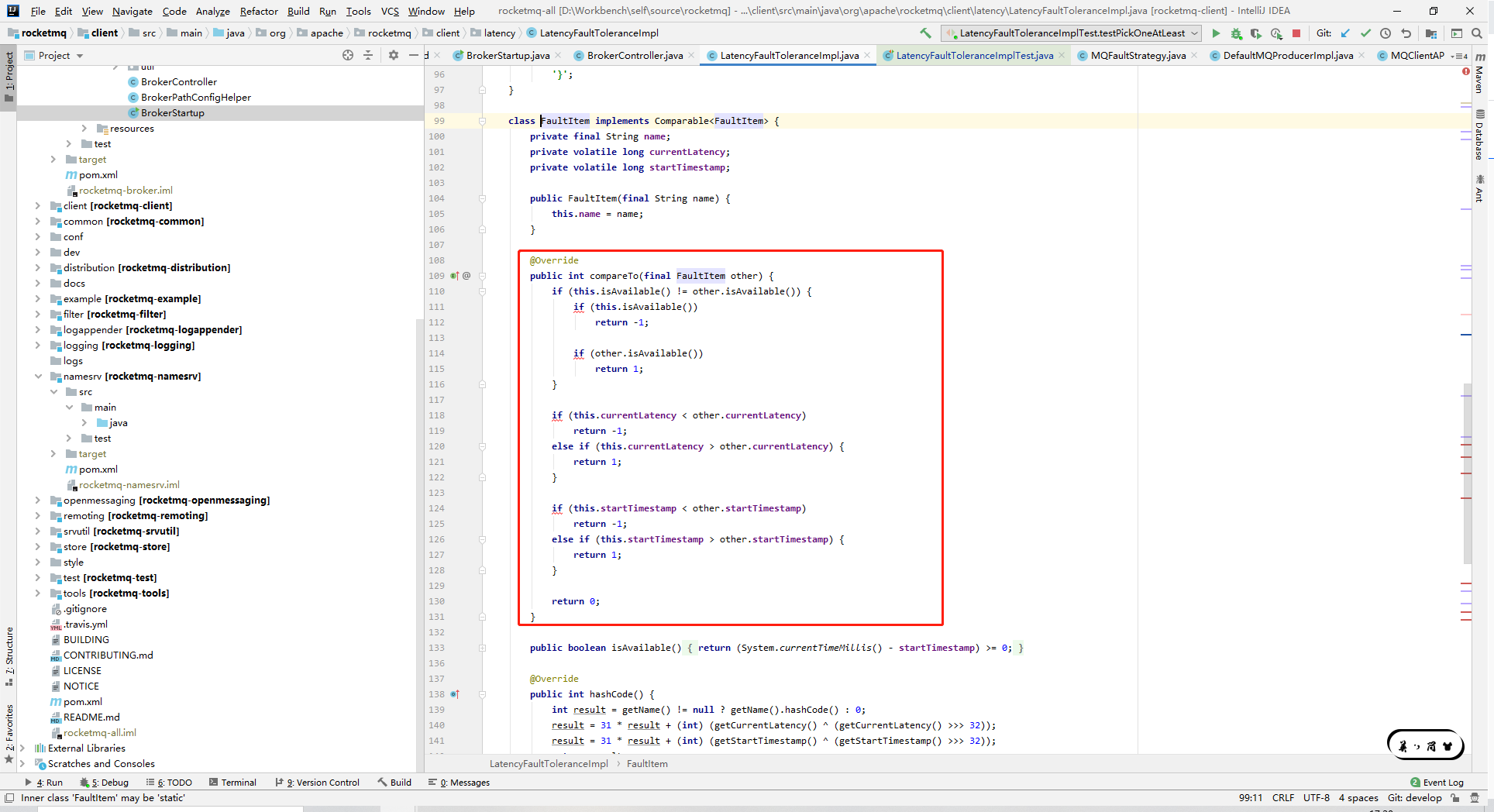
Task: Click the editor vertical scrollbar thumb
Action: pyautogui.click(x=1468, y=473)
